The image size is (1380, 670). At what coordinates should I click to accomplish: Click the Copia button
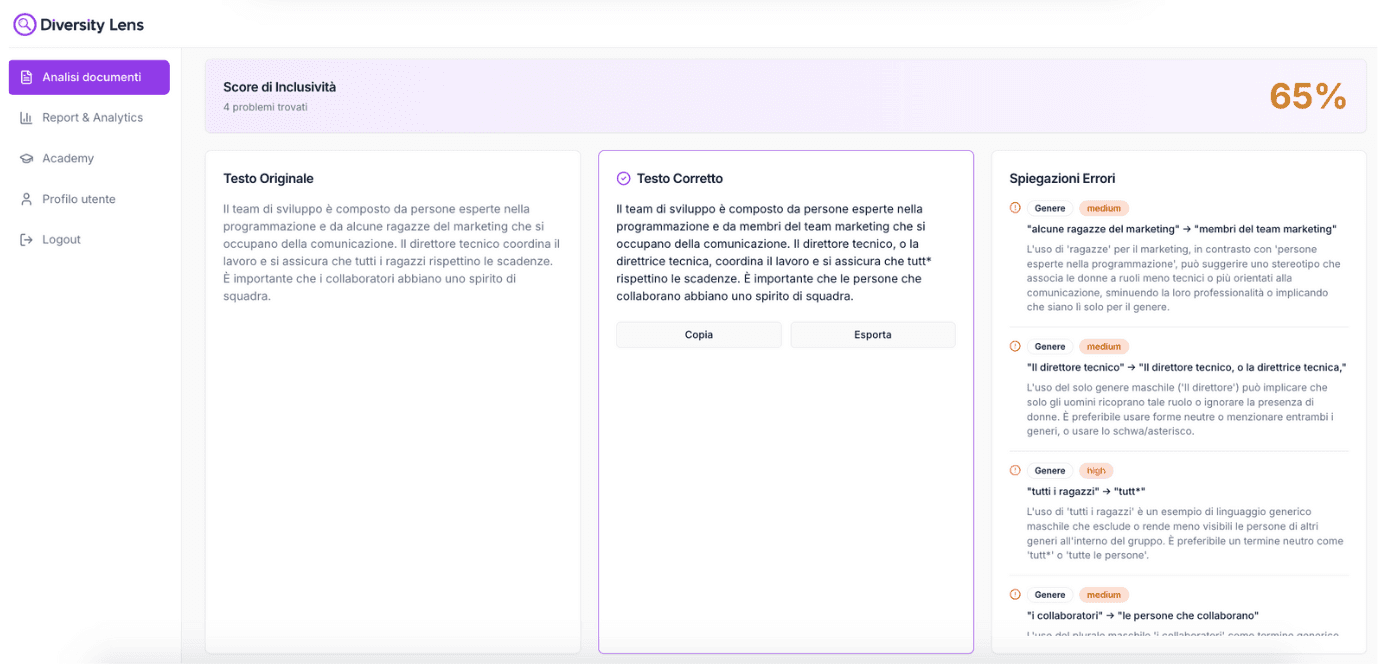[699, 335]
